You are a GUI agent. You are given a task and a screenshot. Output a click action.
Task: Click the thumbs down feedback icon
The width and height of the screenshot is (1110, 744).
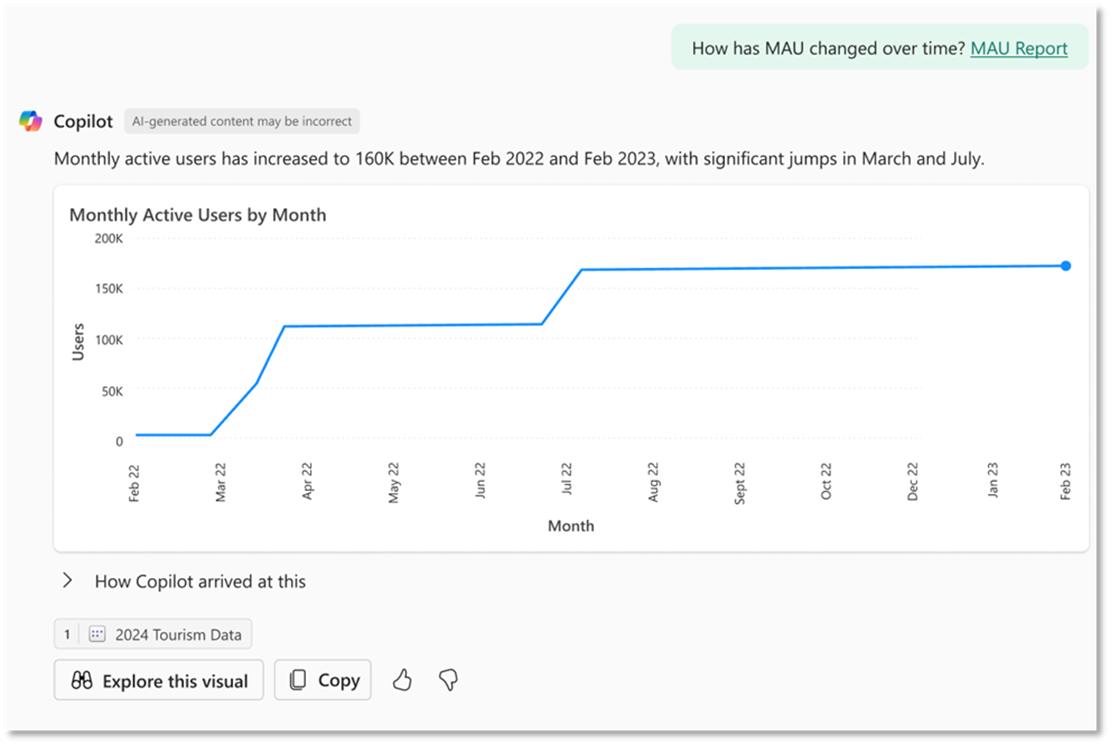tap(448, 680)
